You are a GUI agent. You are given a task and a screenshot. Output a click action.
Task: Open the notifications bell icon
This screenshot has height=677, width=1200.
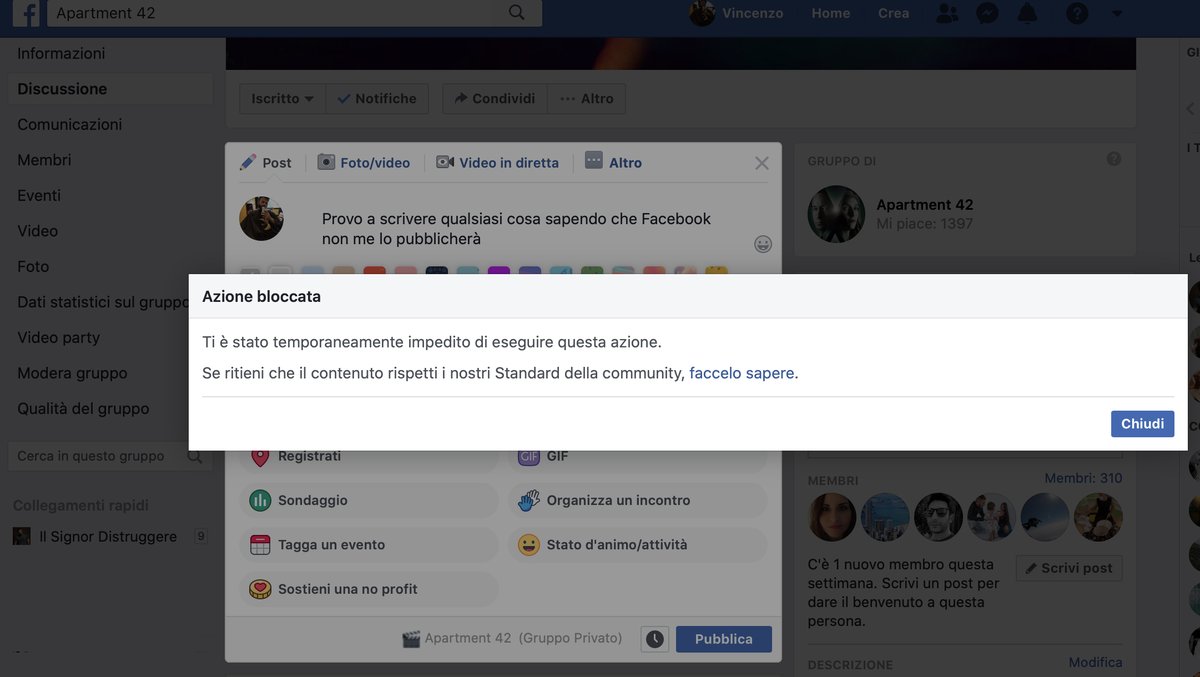[1027, 13]
